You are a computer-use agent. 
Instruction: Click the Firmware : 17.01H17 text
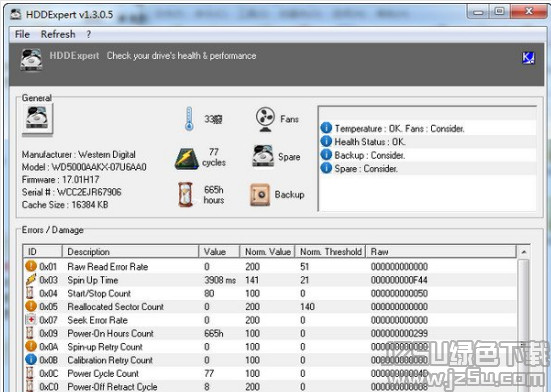[x=60, y=179]
